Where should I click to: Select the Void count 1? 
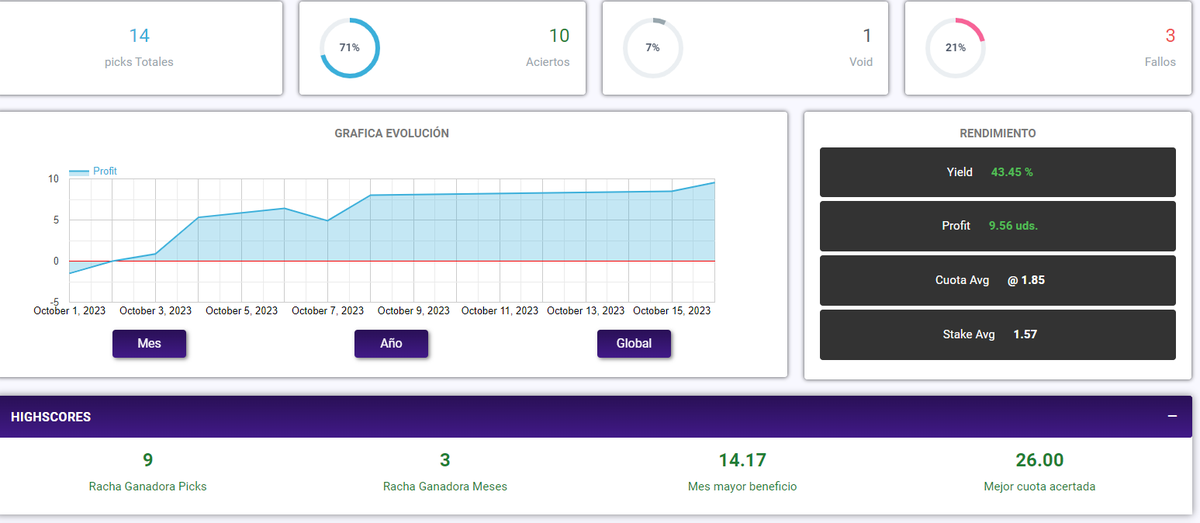click(x=867, y=36)
